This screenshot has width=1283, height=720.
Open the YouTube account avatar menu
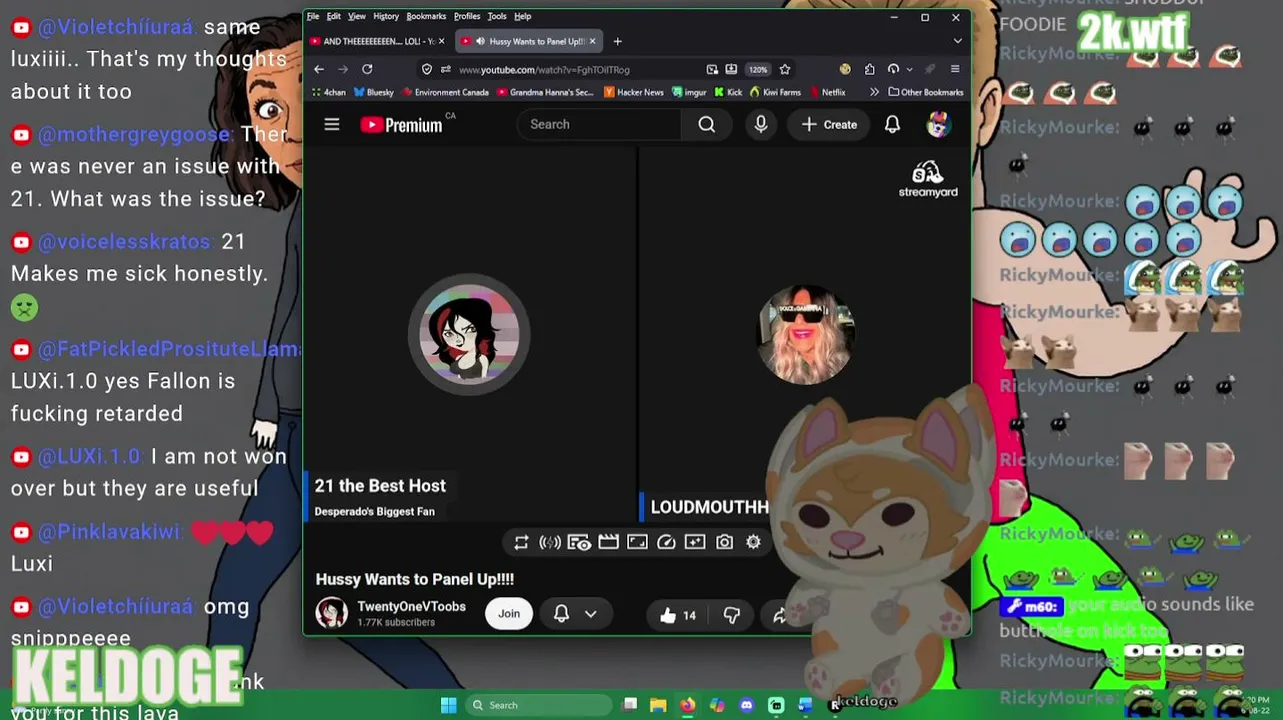[x=938, y=124]
